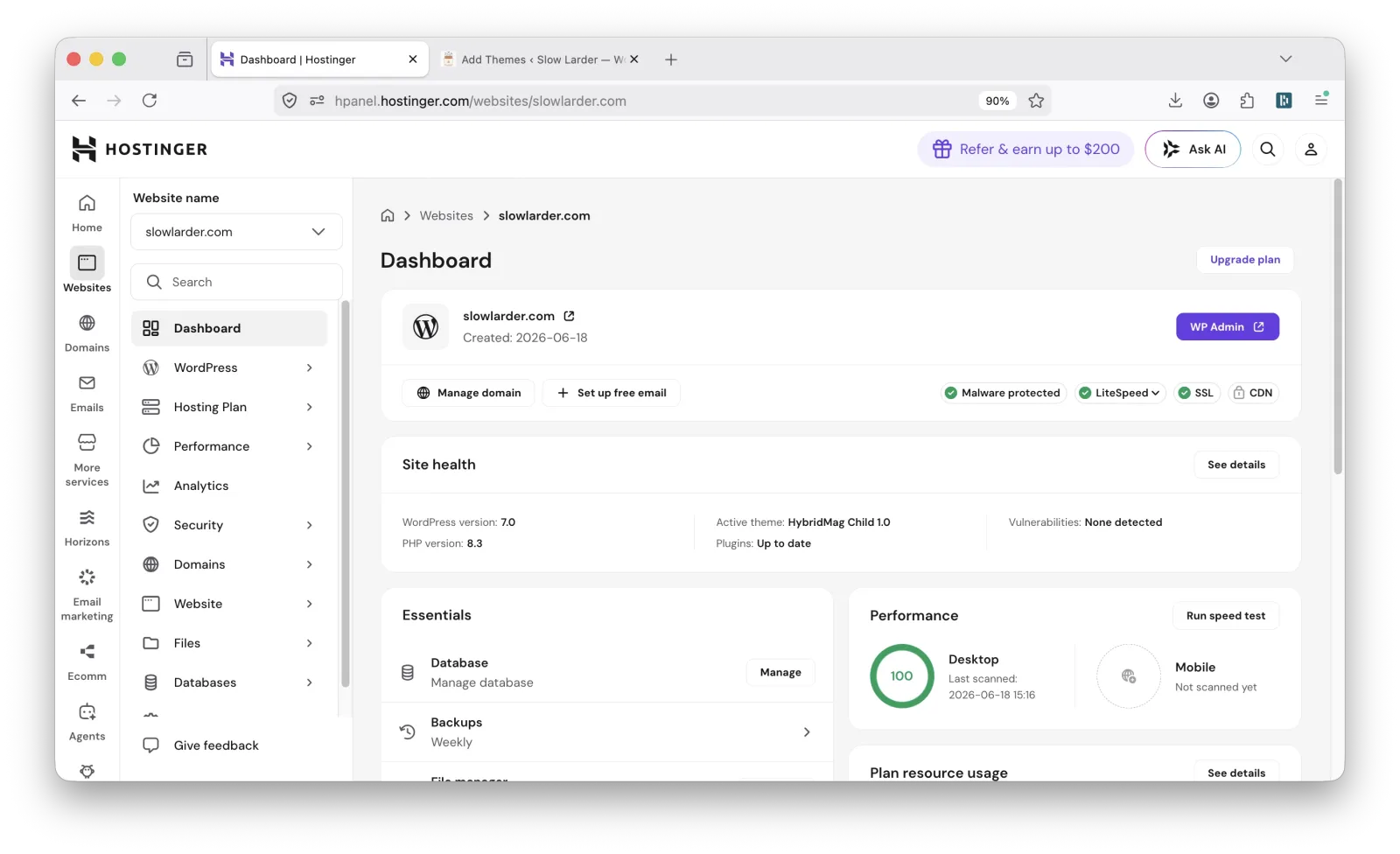1400x854 pixels.
Task: Open browser extensions puzzle icon
Action: pos(1247,101)
